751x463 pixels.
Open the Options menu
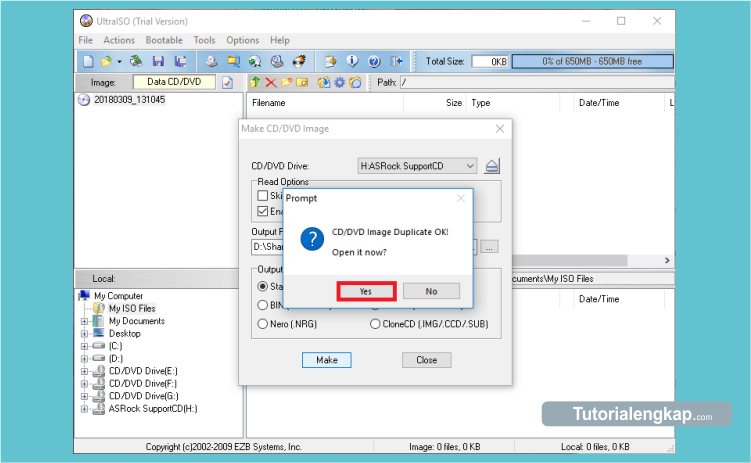tap(243, 40)
